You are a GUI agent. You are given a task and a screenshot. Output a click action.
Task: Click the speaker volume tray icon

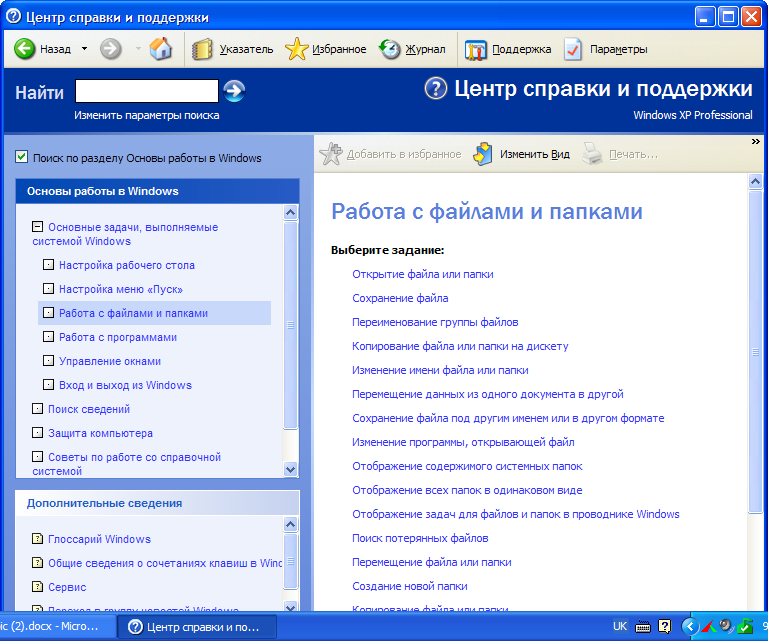coord(726,626)
